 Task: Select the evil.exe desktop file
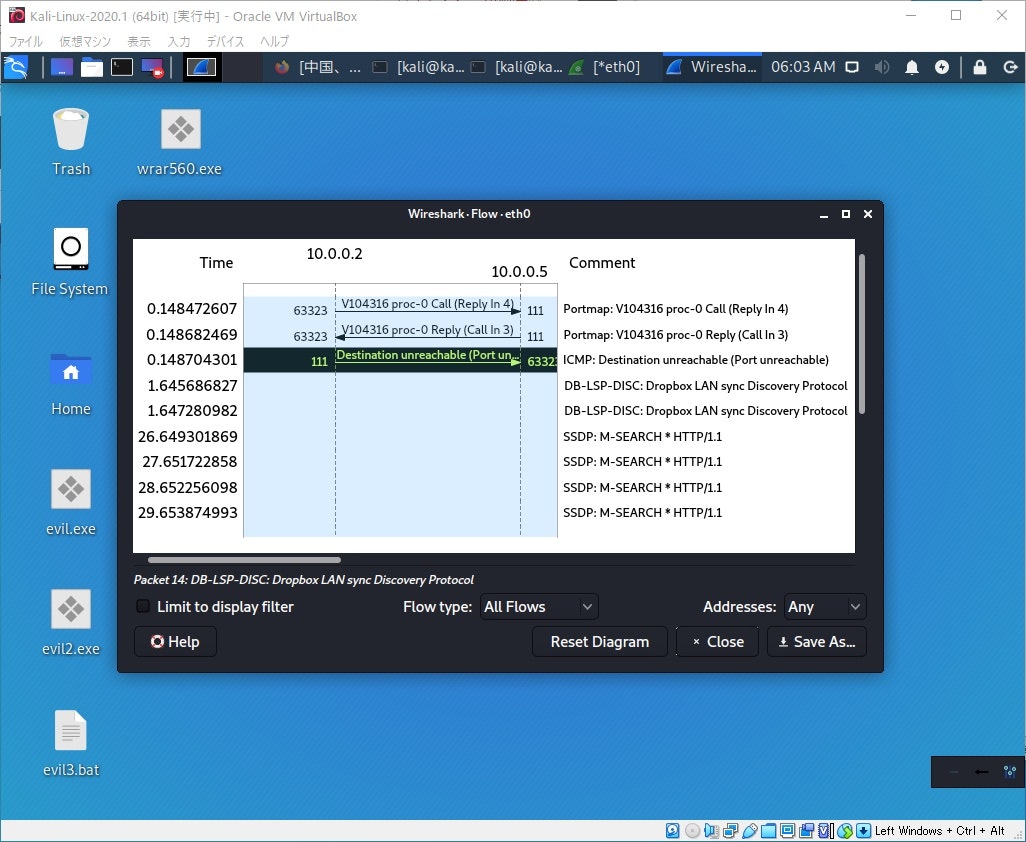coord(71,502)
